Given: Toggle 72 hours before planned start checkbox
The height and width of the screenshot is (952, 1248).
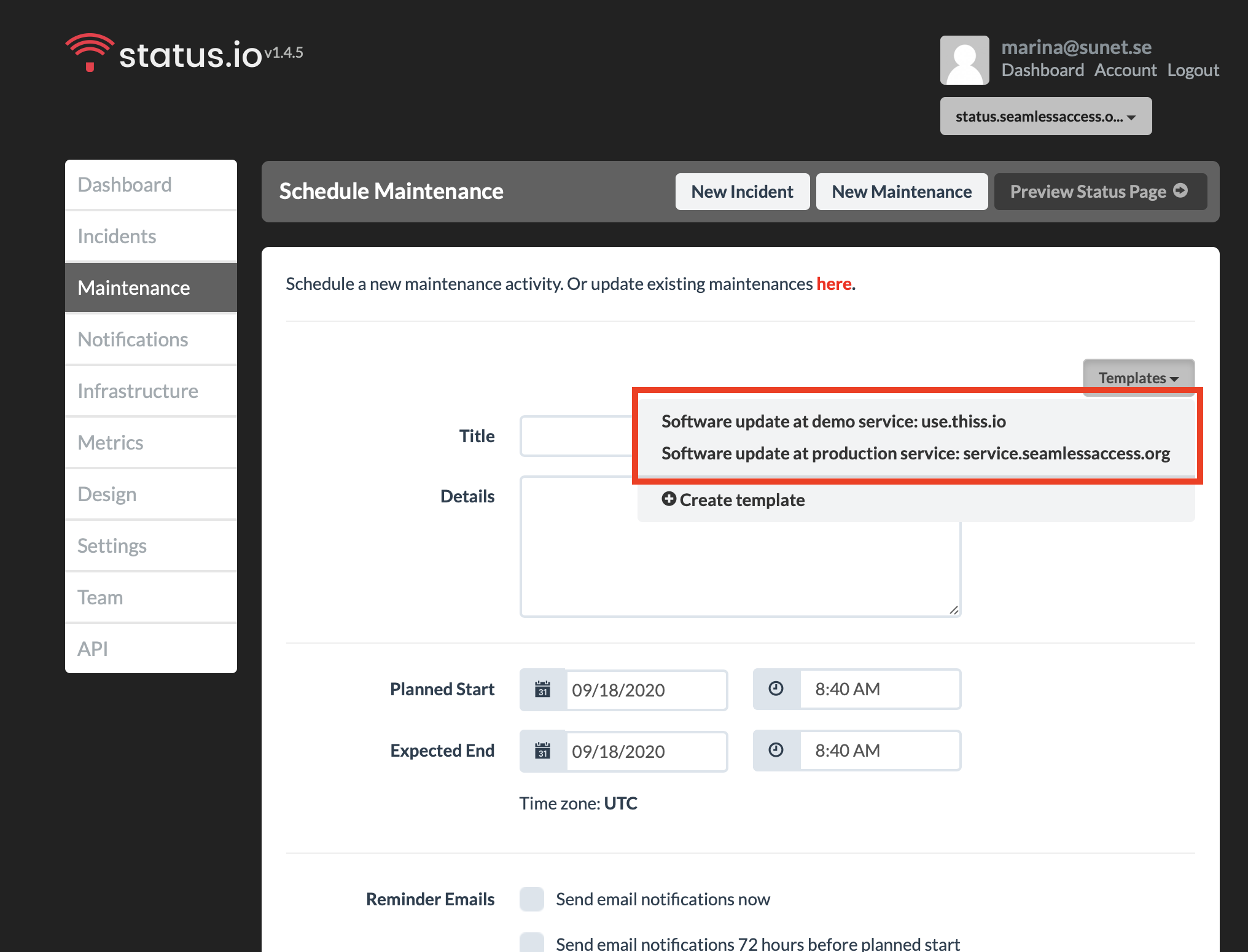Looking at the screenshot, I should click(532, 943).
